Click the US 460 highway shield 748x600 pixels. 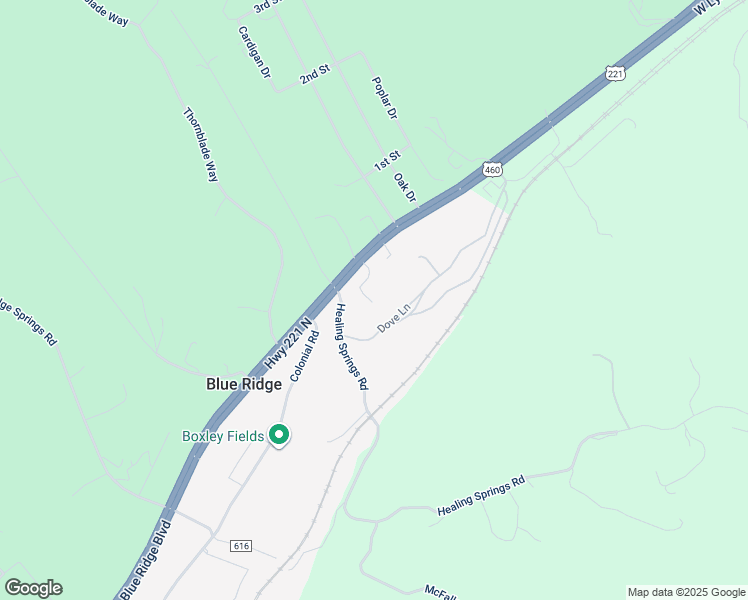click(x=492, y=170)
